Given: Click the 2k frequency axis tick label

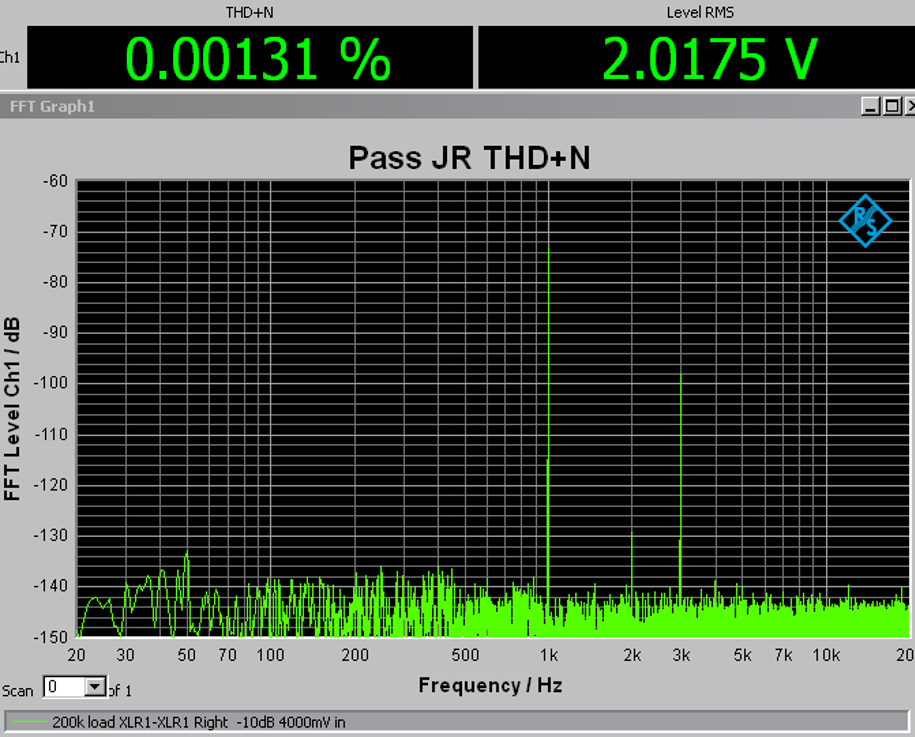Looking at the screenshot, I should click(632, 655).
